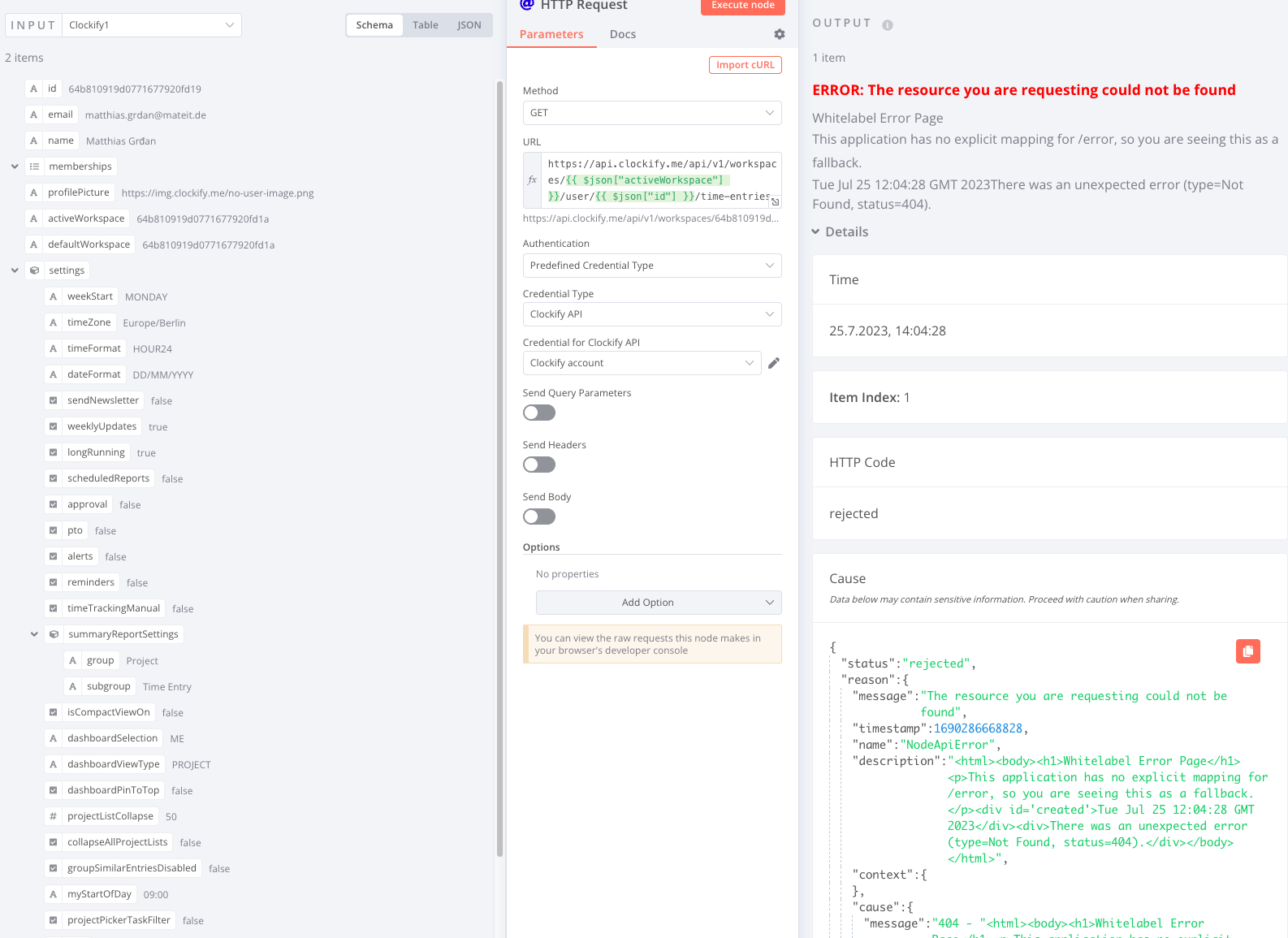Click the string icon beside activeWorkspace
Viewport: 1288px width, 938px height.
coord(34,218)
